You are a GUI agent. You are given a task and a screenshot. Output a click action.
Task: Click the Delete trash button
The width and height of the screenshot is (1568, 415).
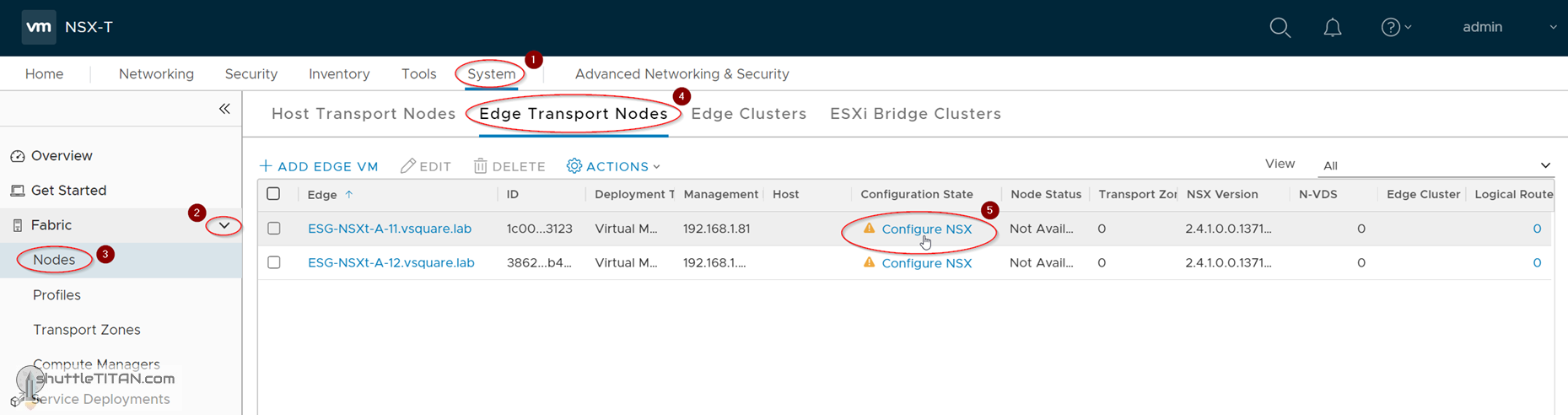click(x=509, y=166)
